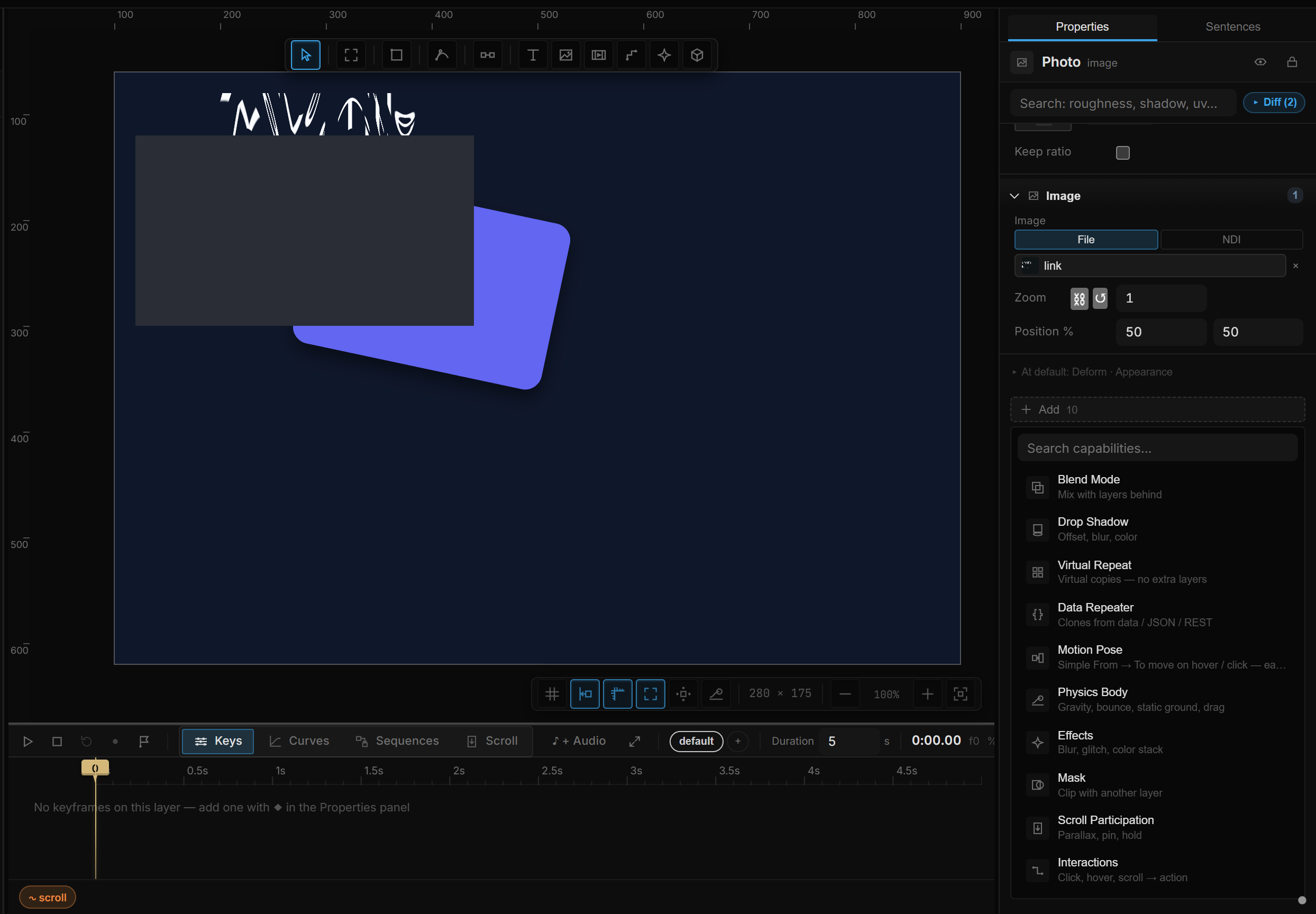Click the zoom in plus button
The image size is (1316, 914).
pyautogui.click(x=928, y=694)
